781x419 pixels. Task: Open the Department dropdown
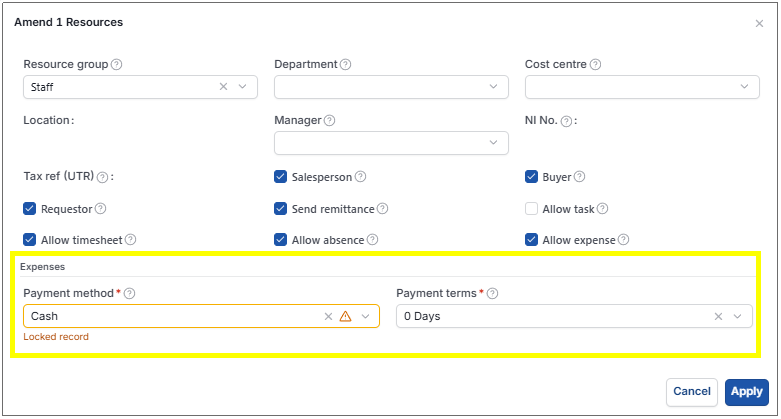pyautogui.click(x=391, y=87)
